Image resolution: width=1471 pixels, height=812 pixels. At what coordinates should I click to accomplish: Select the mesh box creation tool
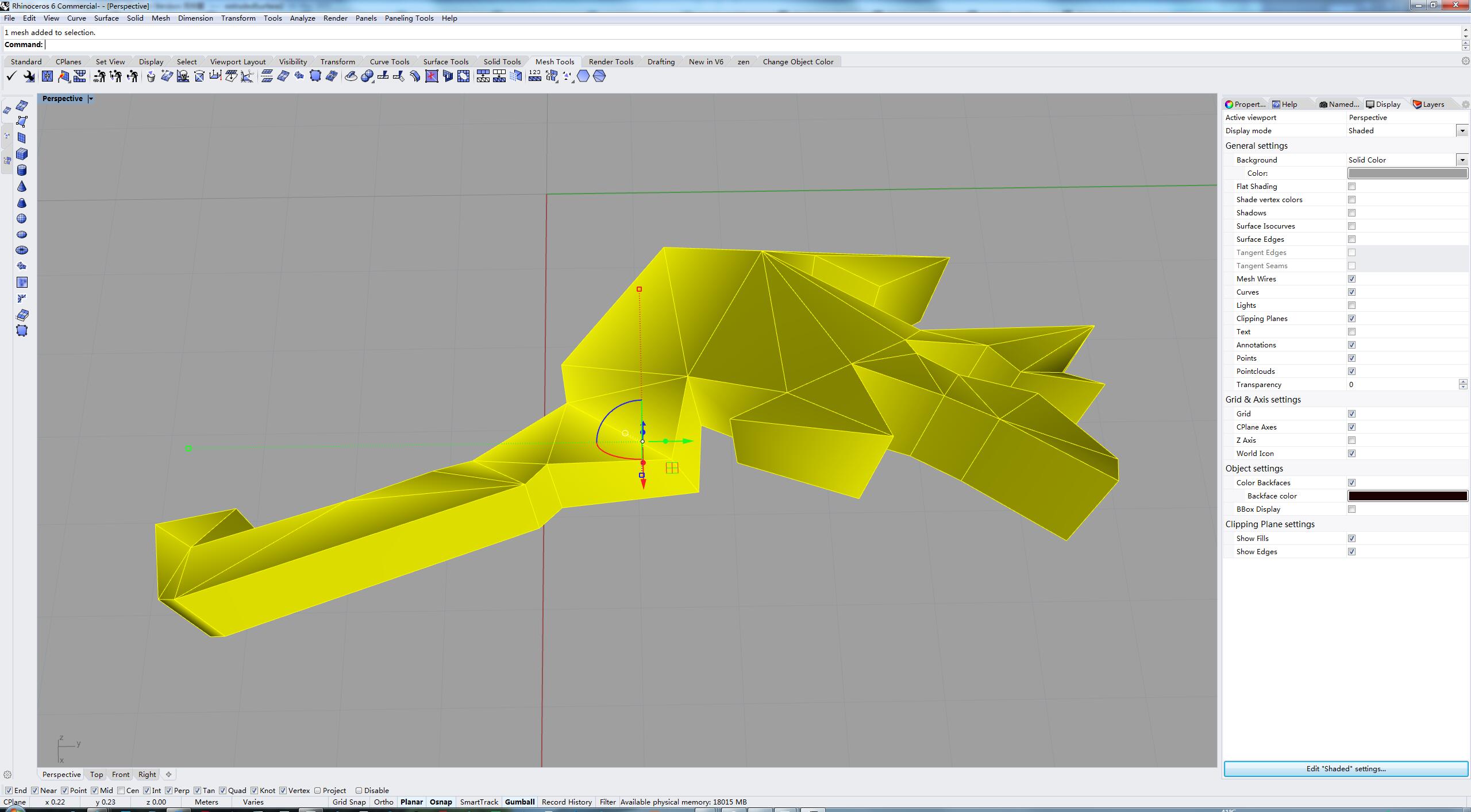pyautogui.click(x=22, y=153)
